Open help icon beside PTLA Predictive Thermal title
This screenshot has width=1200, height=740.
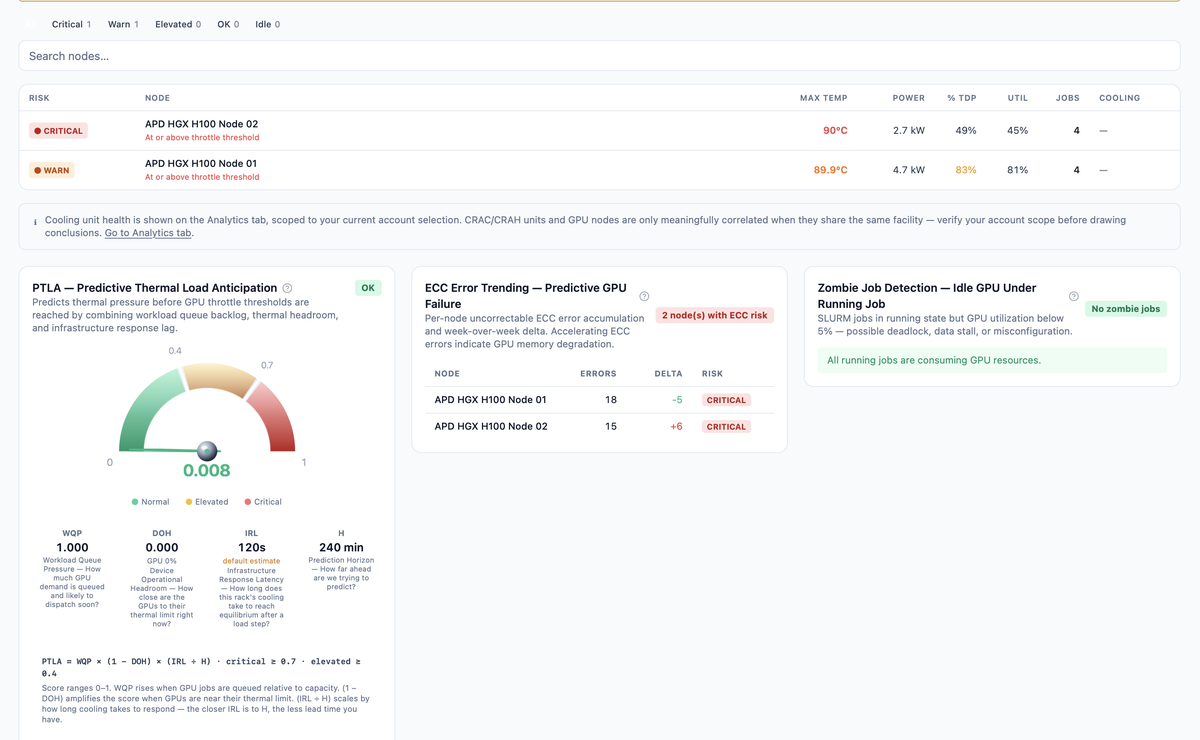287,288
